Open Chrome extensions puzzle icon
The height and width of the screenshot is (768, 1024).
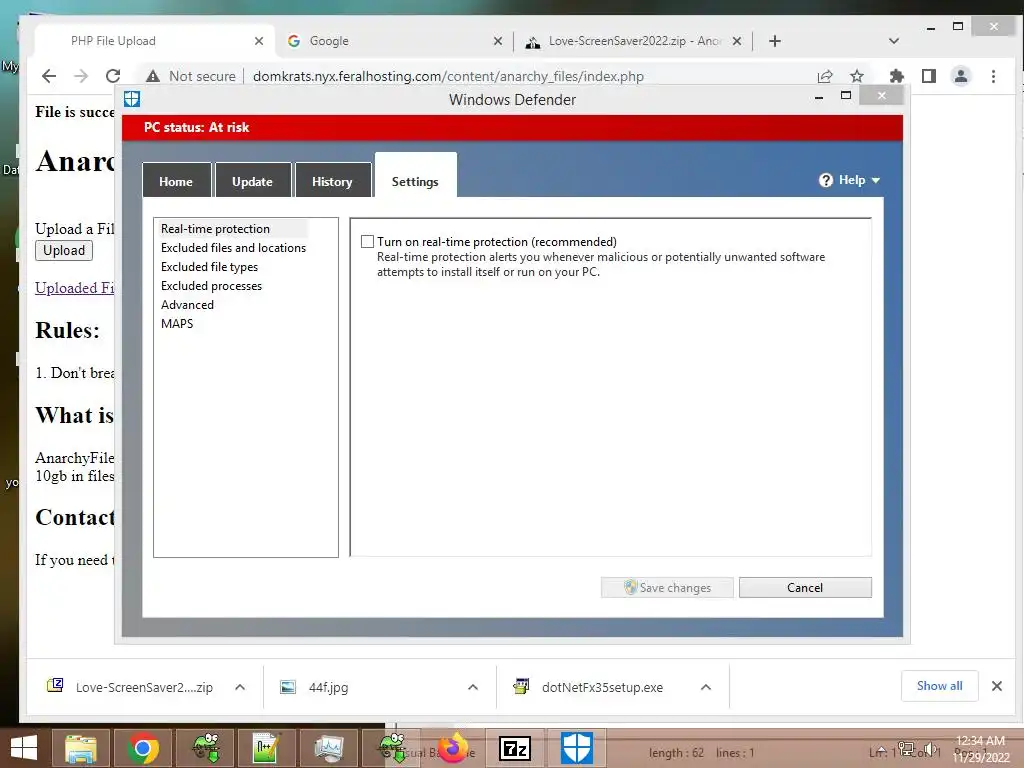pos(897,76)
